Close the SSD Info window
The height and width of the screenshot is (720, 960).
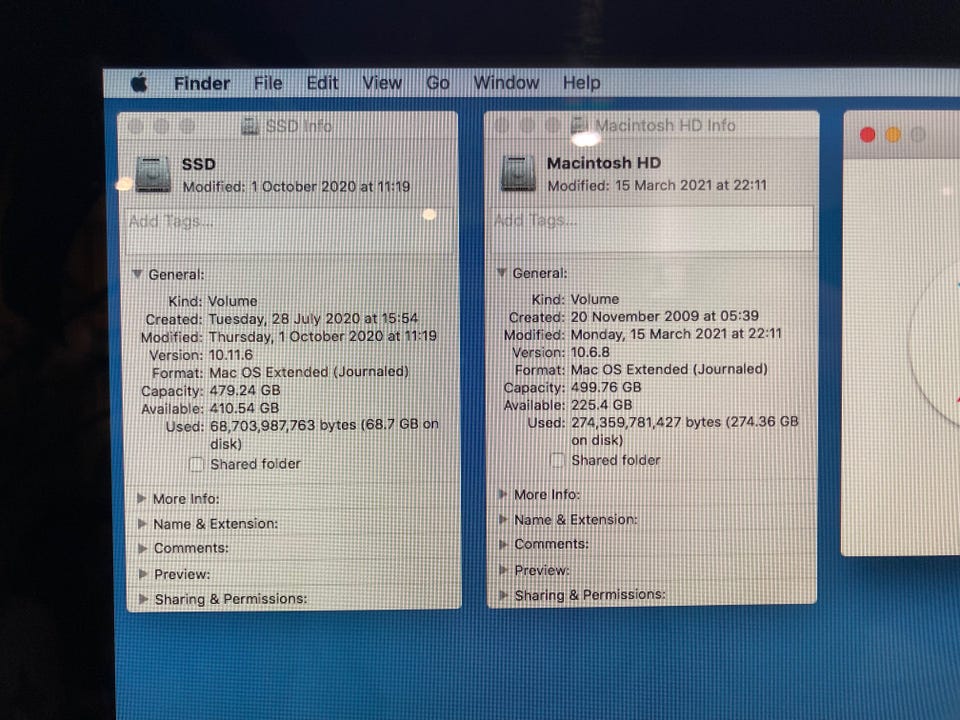[136, 127]
